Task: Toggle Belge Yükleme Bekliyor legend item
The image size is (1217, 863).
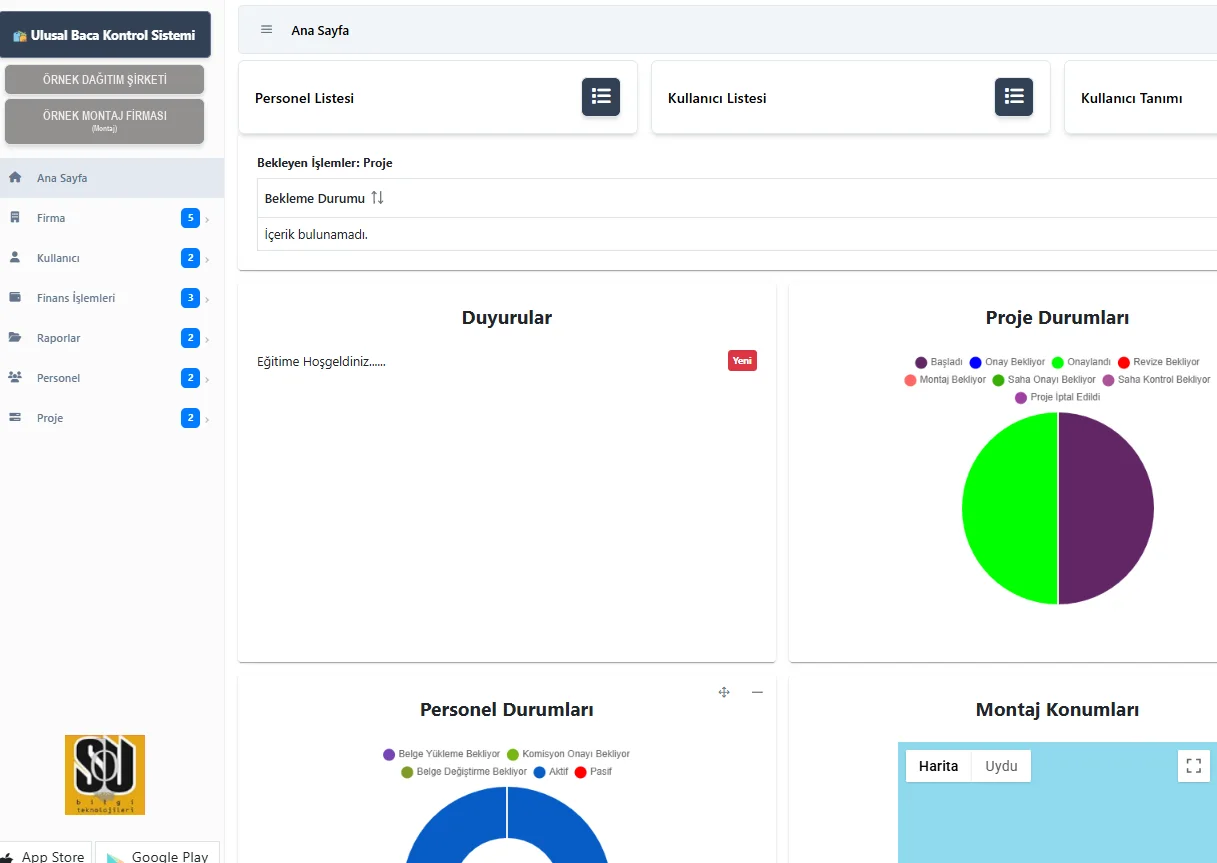Action: [x=441, y=754]
